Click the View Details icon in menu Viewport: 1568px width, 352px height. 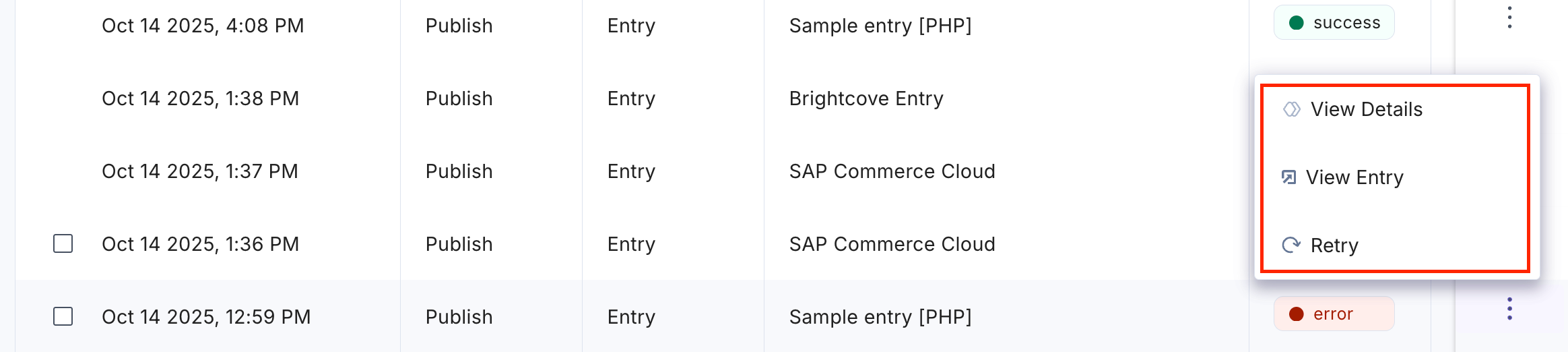coord(1291,109)
